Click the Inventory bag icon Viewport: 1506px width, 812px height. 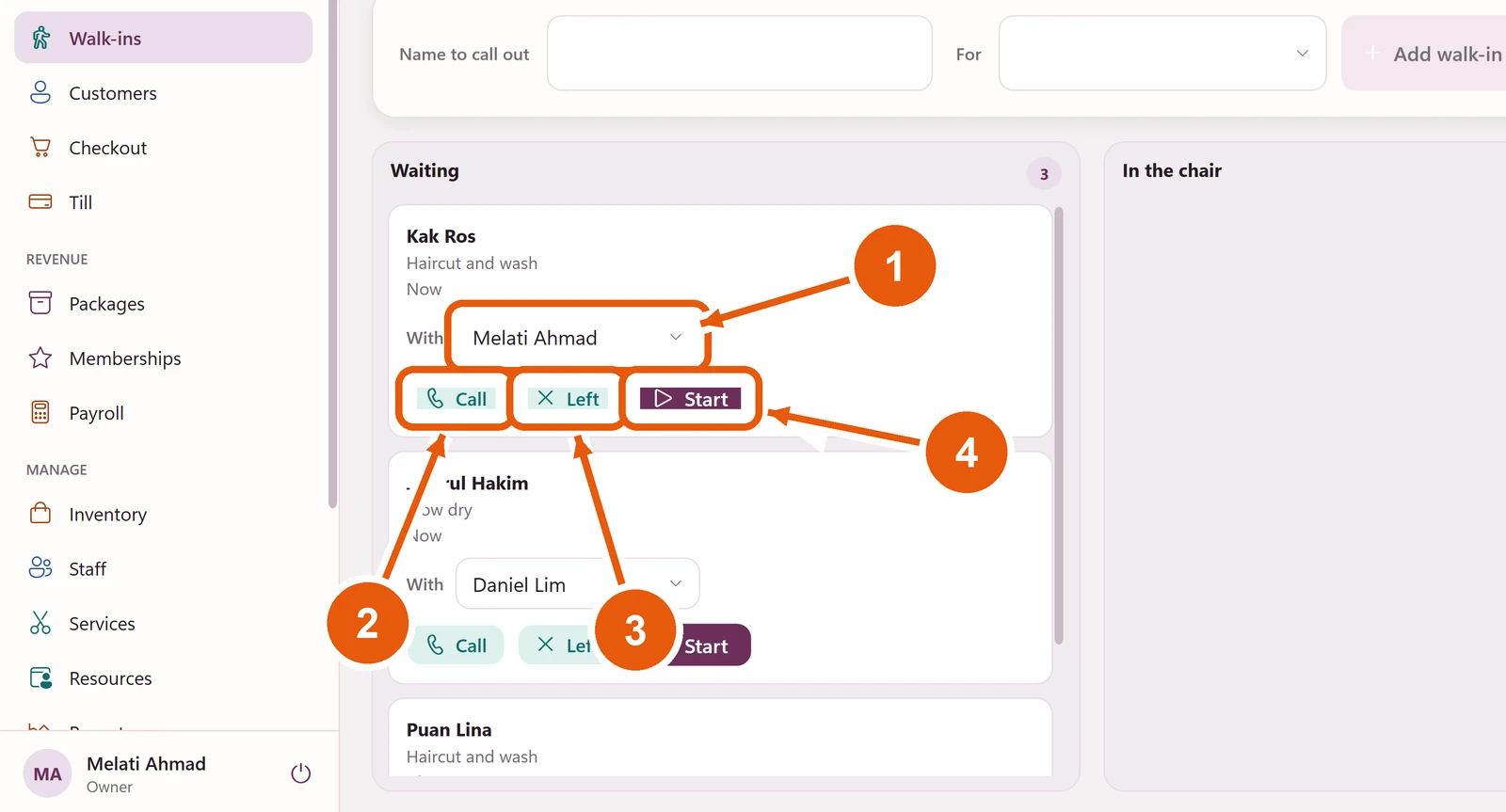coord(40,514)
